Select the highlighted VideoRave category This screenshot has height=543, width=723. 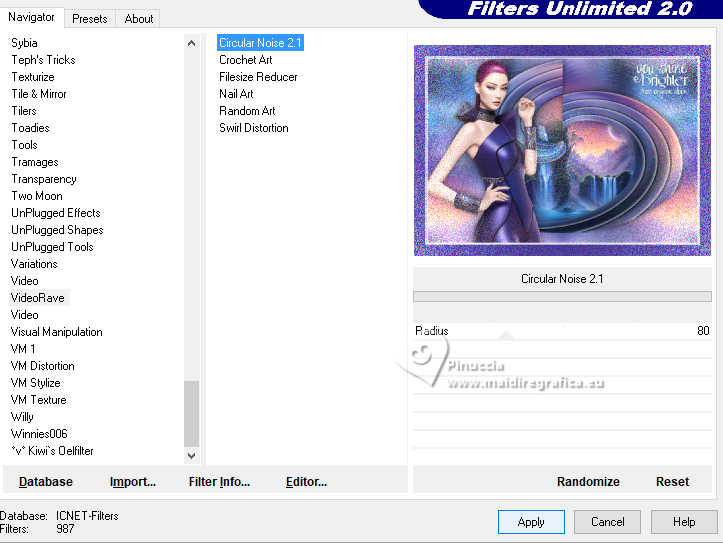(38, 298)
